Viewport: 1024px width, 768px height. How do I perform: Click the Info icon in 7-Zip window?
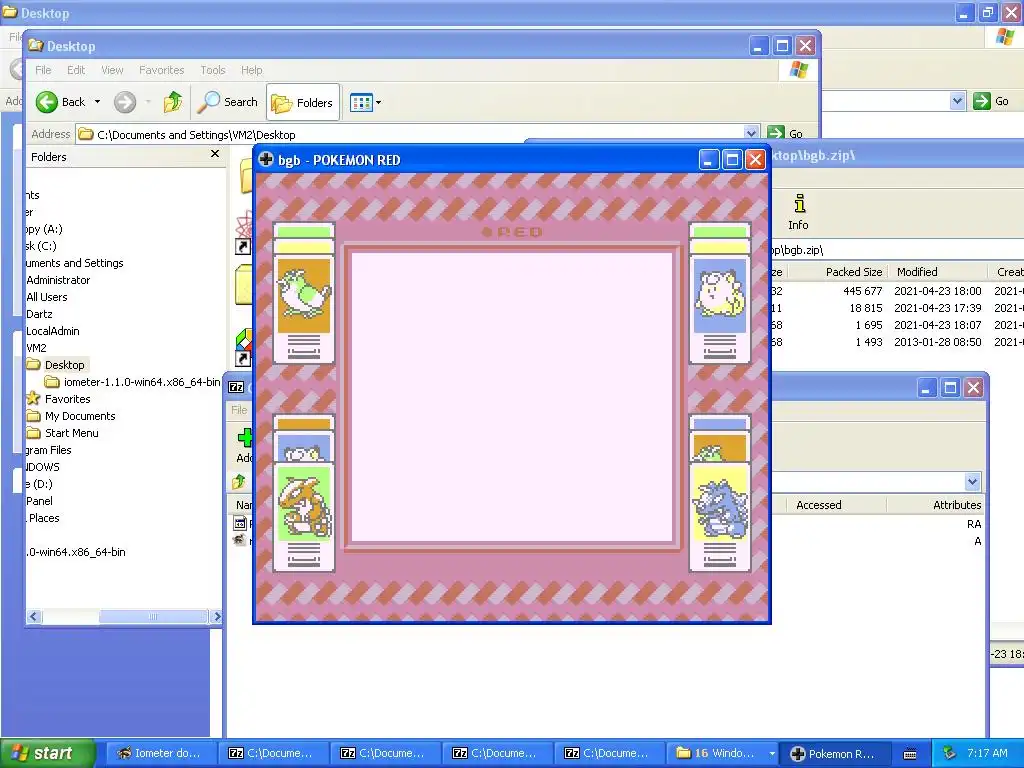tap(798, 212)
